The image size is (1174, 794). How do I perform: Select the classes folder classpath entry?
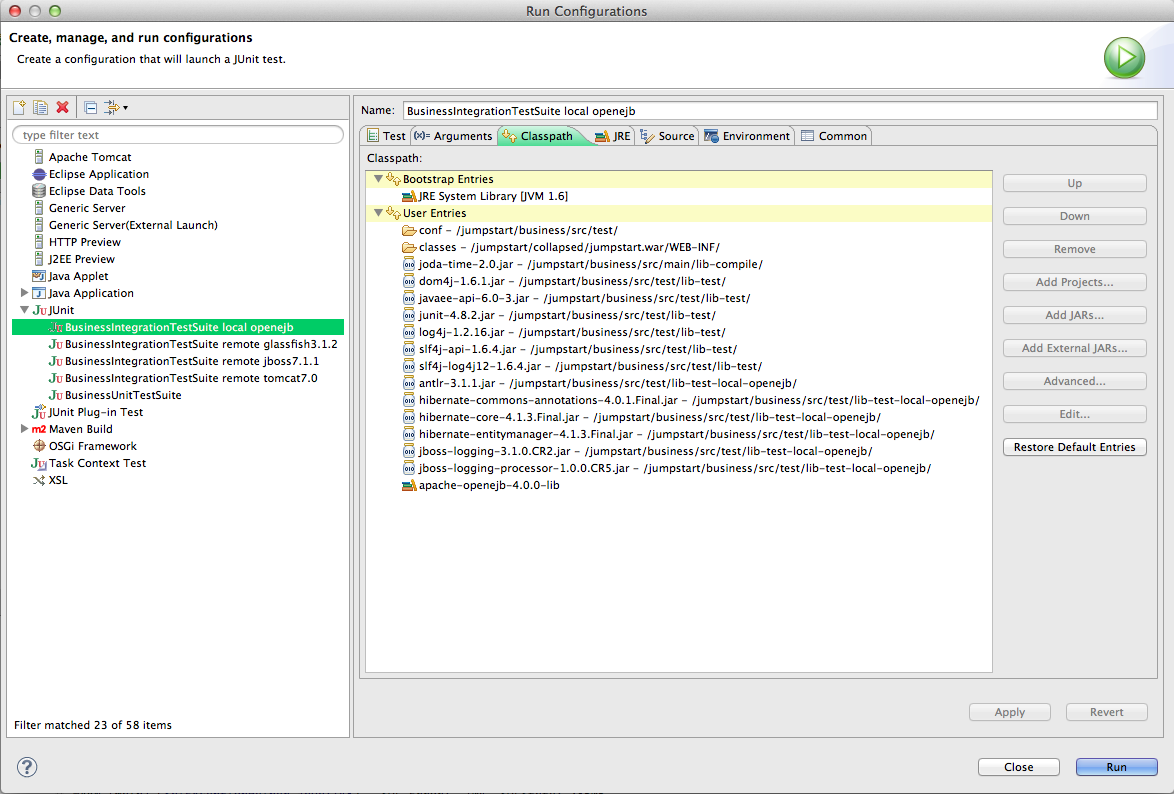561,247
